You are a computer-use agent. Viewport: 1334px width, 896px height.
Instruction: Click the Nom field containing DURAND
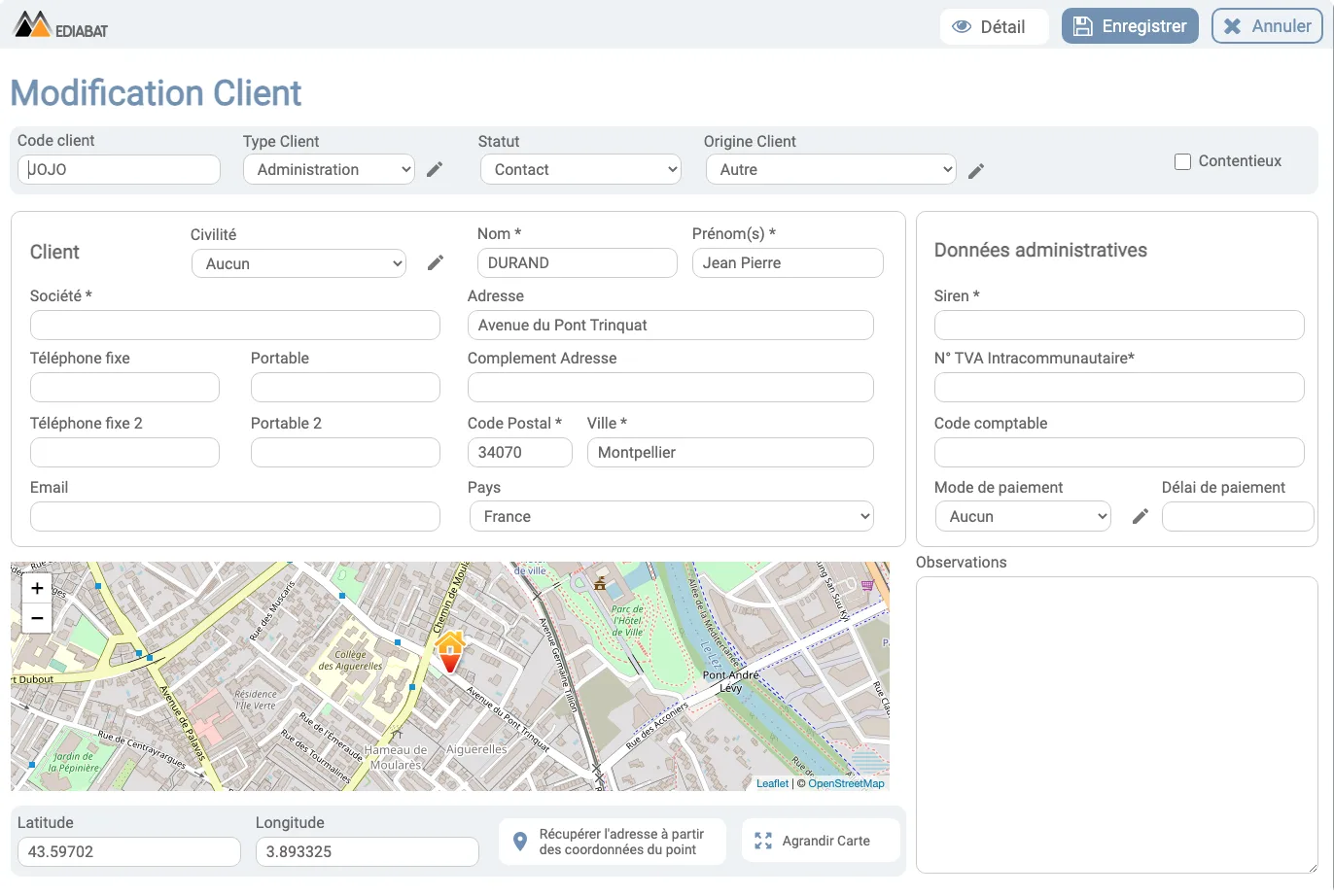click(x=578, y=262)
